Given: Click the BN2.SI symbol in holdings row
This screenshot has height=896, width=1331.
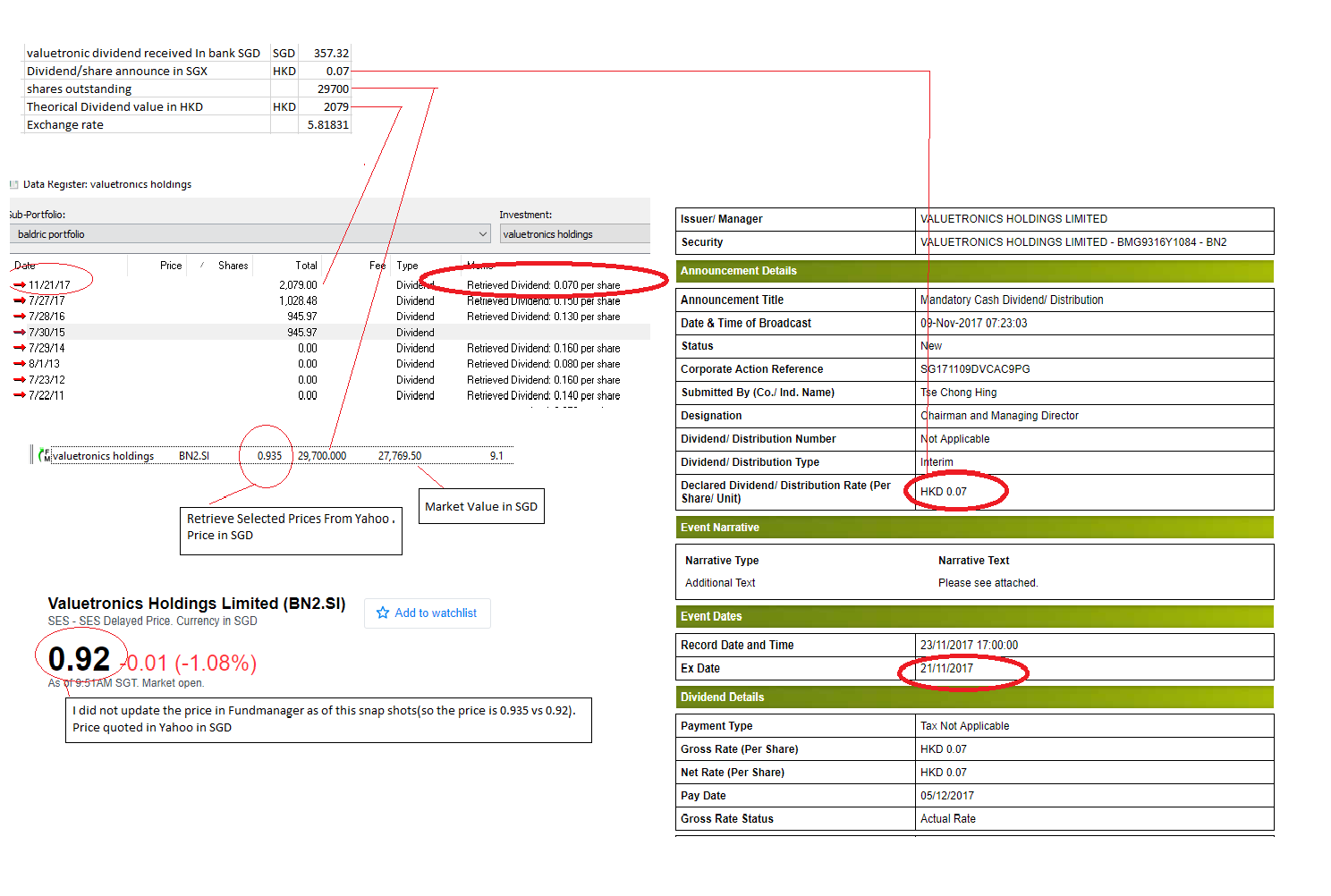Looking at the screenshot, I should tap(194, 456).
